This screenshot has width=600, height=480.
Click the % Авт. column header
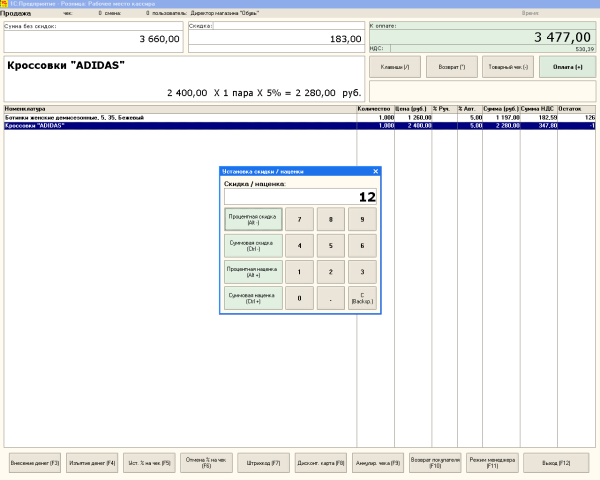470,109
